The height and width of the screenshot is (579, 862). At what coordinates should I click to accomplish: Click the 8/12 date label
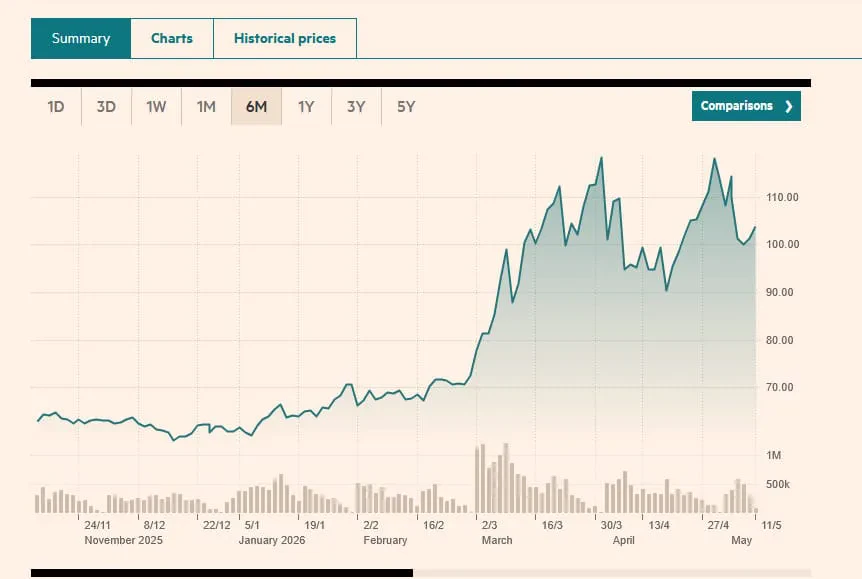[154, 525]
